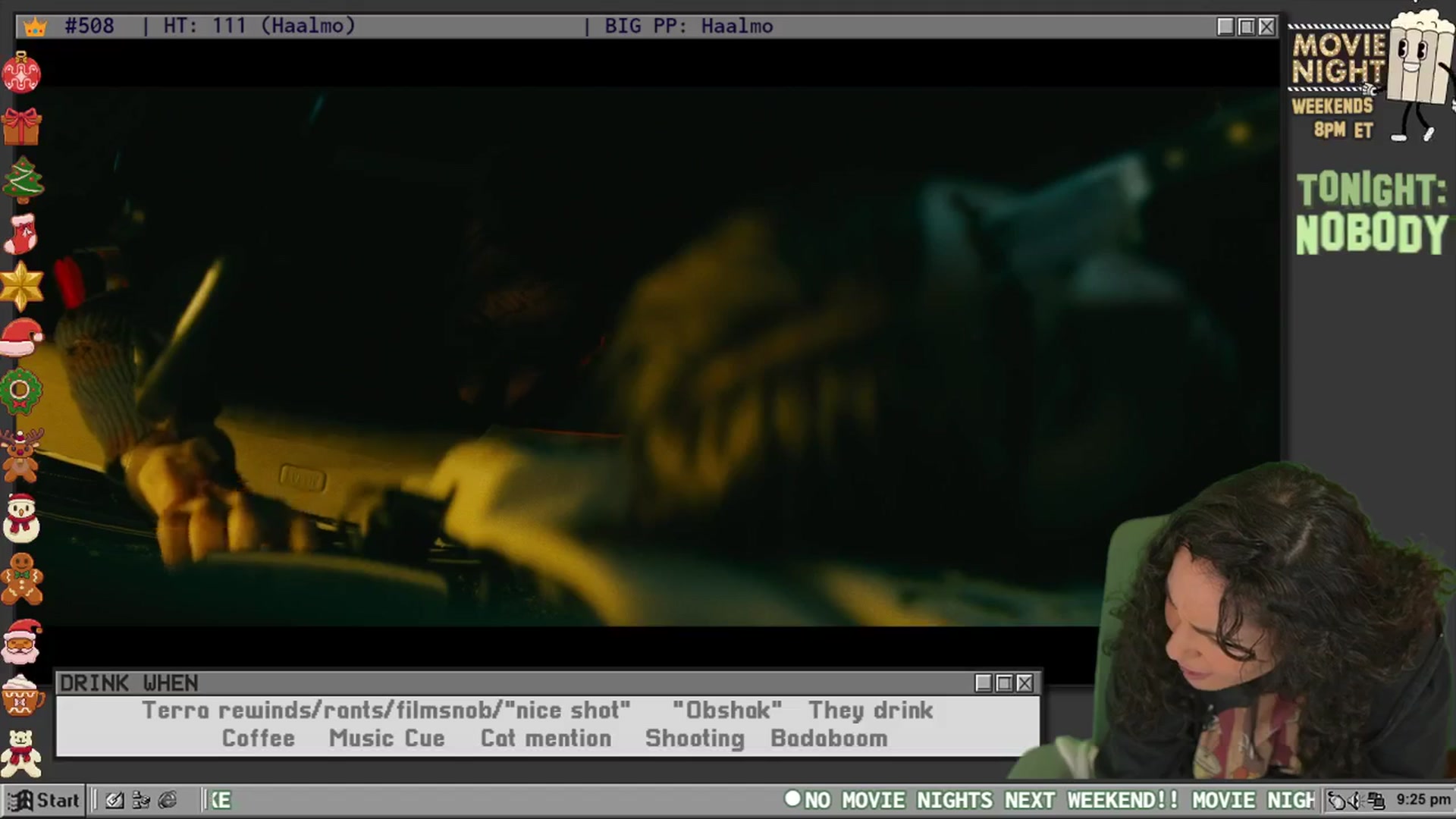Select 'Terra rewinds/rants/filmsnob/"nice shot"' rule
Image resolution: width=1456 pixels, height=819 pixels.
pos(386,711)
